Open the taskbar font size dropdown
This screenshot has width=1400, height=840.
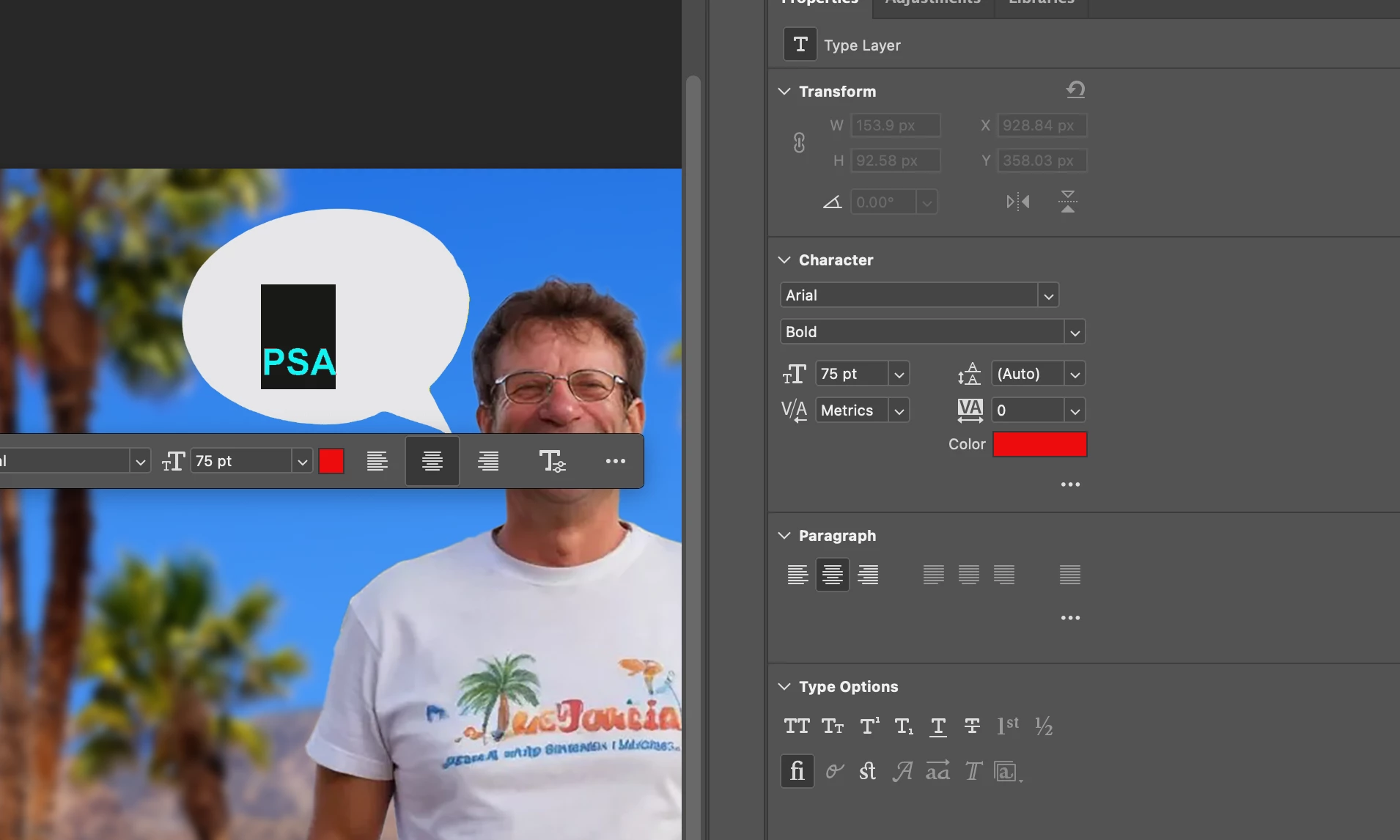pyautogui.click(x=302, y=461)
